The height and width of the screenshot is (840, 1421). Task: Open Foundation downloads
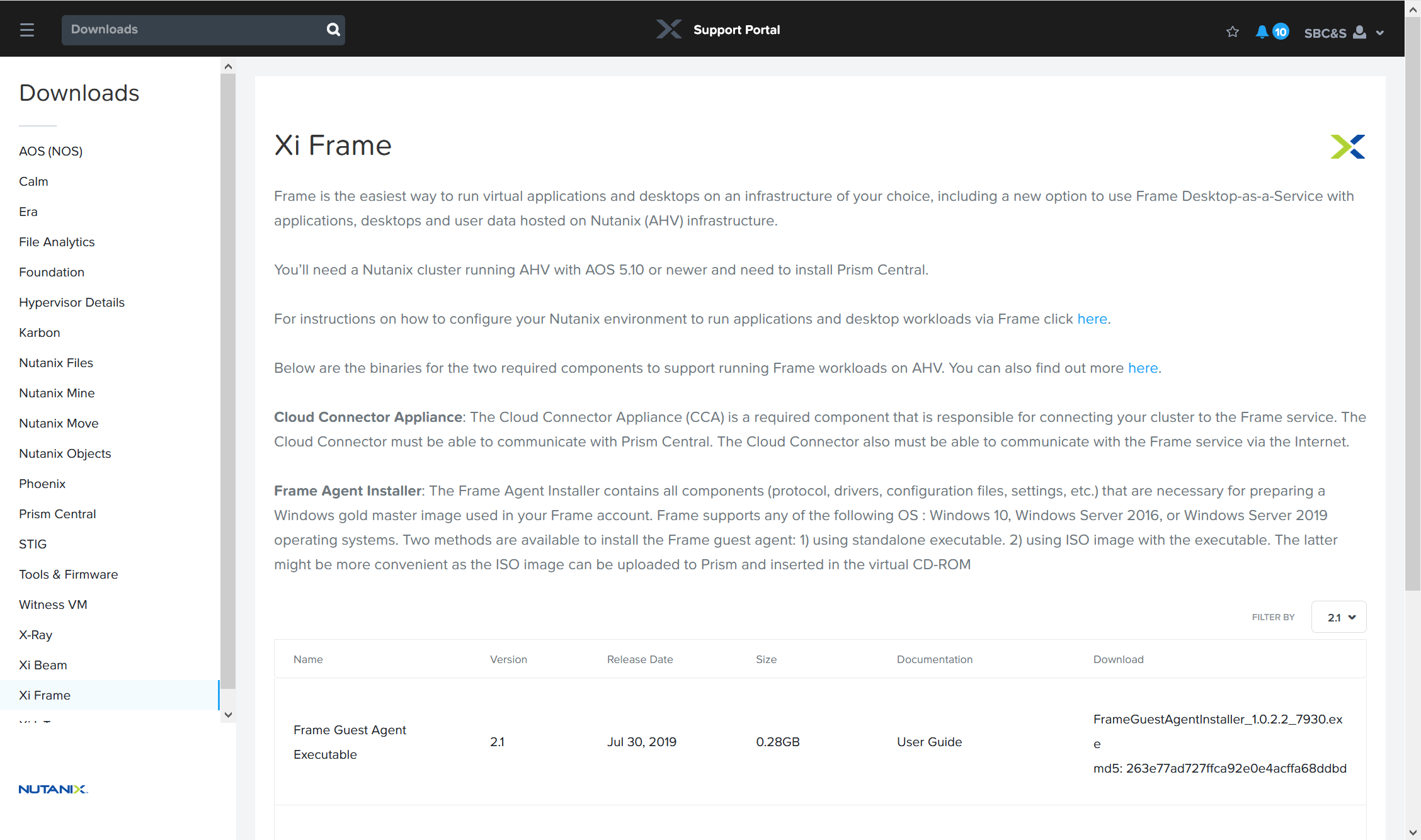tap(52, 272)
